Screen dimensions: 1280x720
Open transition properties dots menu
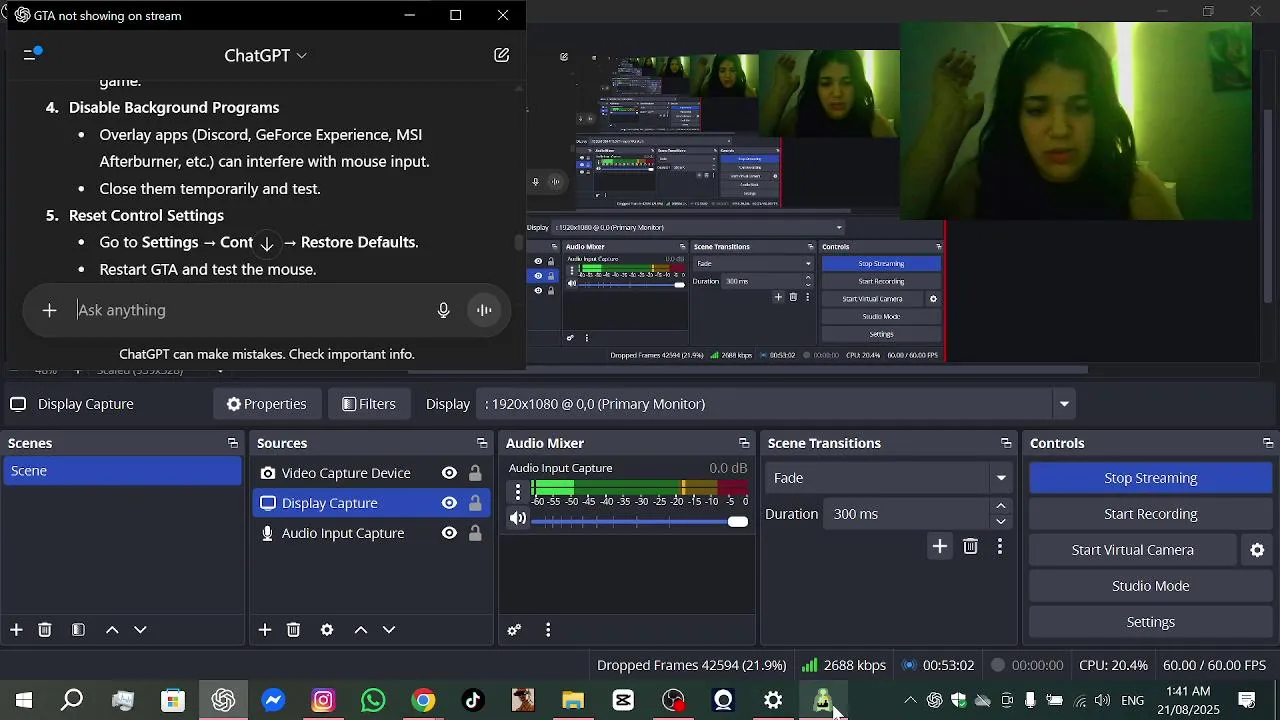tap(1000, 546)
